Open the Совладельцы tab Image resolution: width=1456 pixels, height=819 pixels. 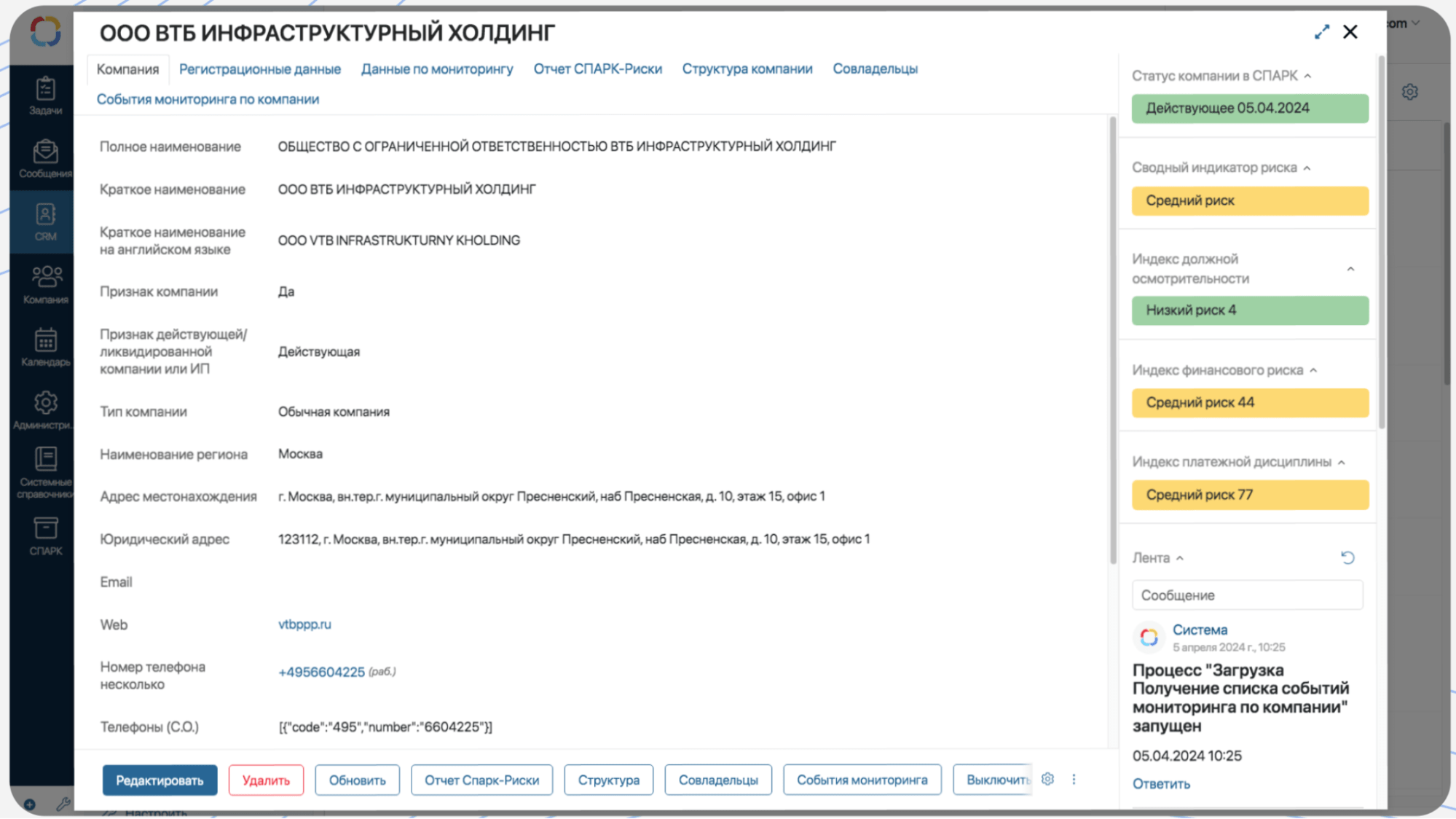point(875,69)
